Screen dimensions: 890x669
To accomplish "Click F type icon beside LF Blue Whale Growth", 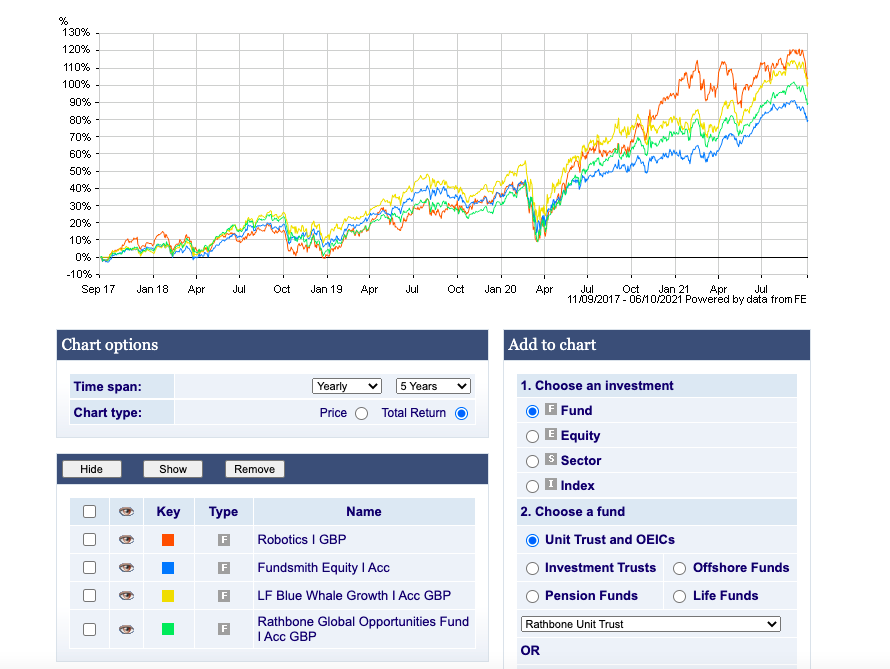I will coord(224,596).
